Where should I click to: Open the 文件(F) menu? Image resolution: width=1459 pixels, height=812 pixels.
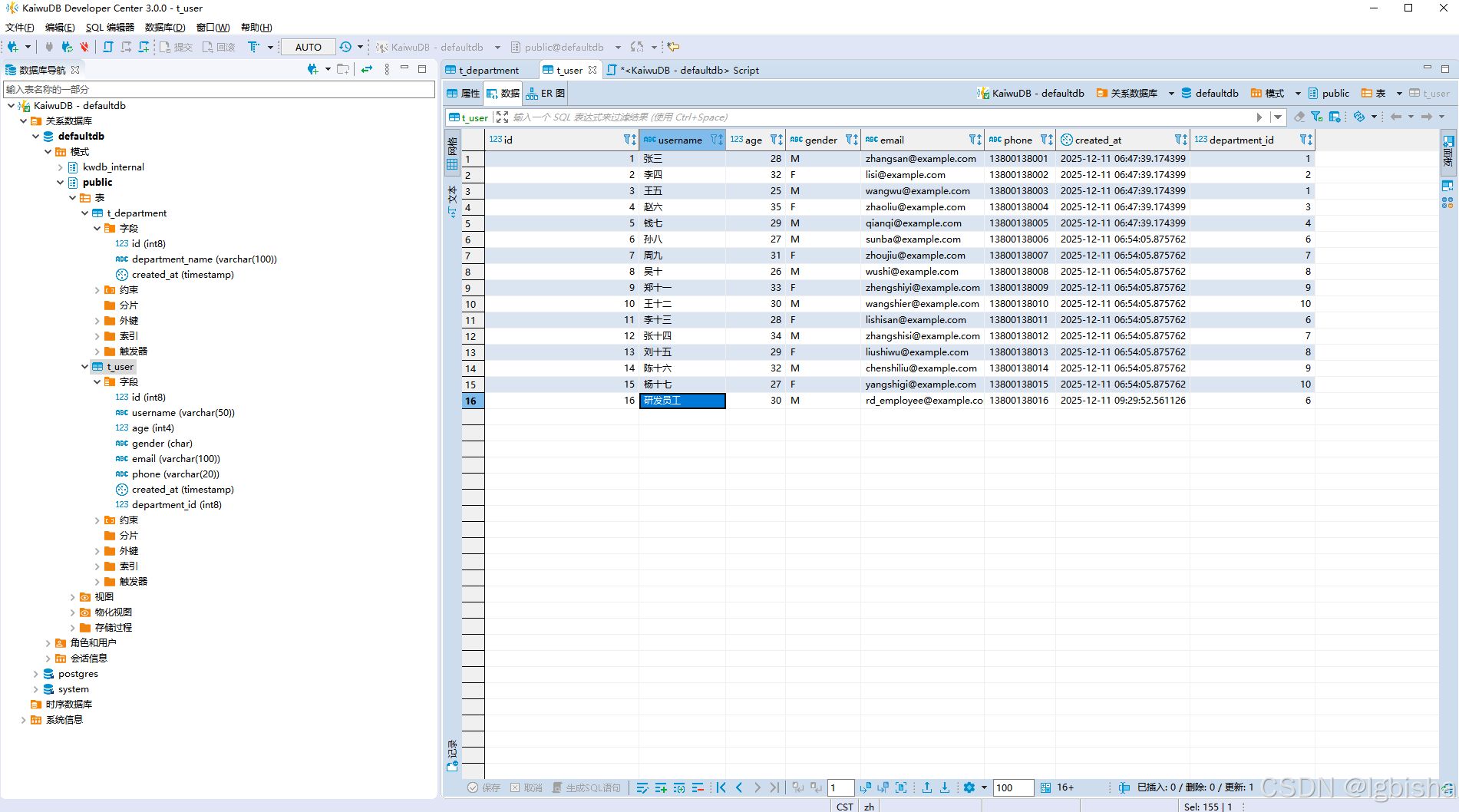pyautogui.click(x=20, y=27)
